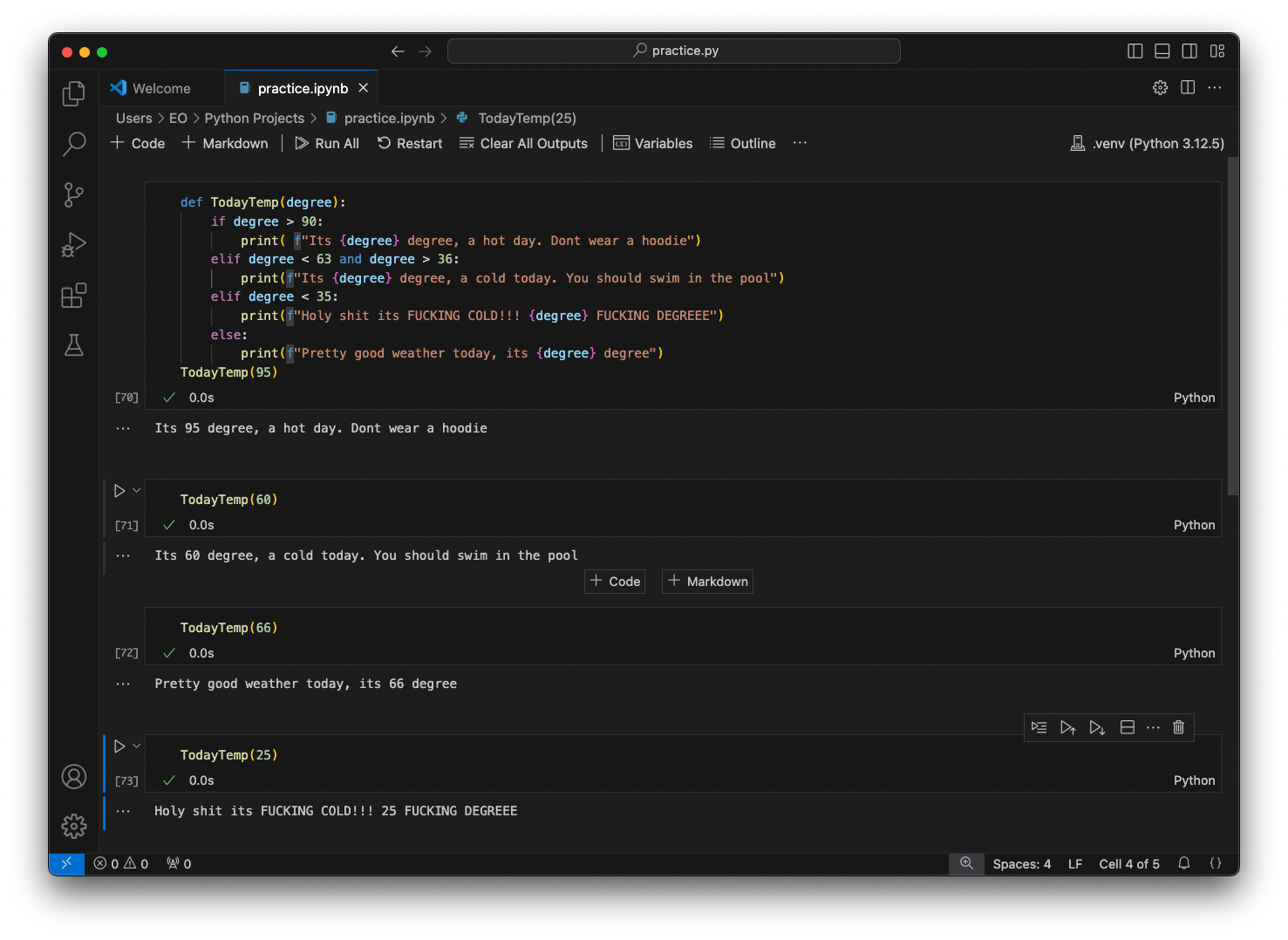Open the .venv (Python 3.12.5) kernel picker
The width and height of the screenshot is (1288, 940).
pyautogui.click(x=1147, y=143)
